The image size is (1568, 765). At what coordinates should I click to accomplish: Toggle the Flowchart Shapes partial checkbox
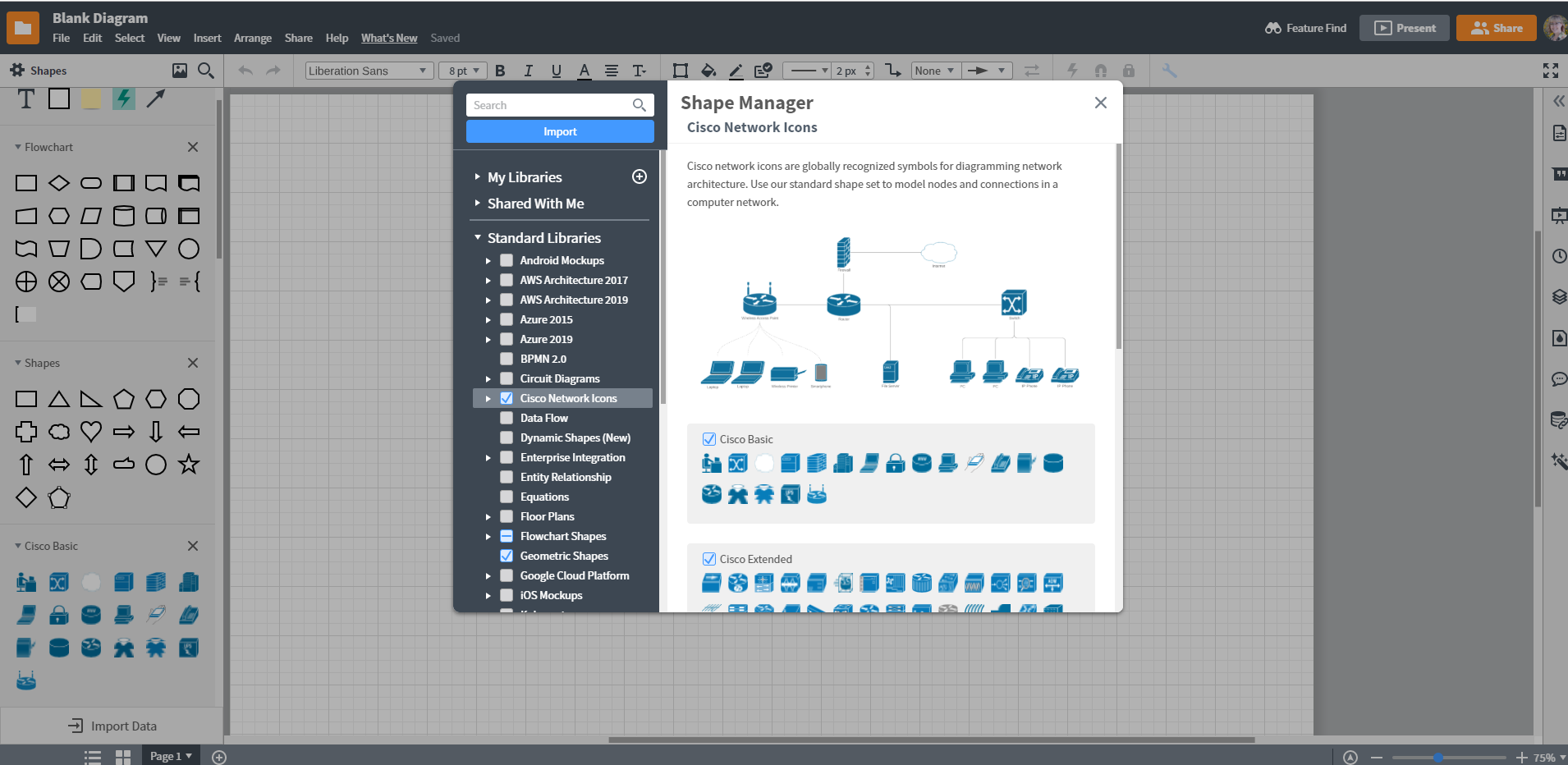pyautogui.click(x=507, y=536)
